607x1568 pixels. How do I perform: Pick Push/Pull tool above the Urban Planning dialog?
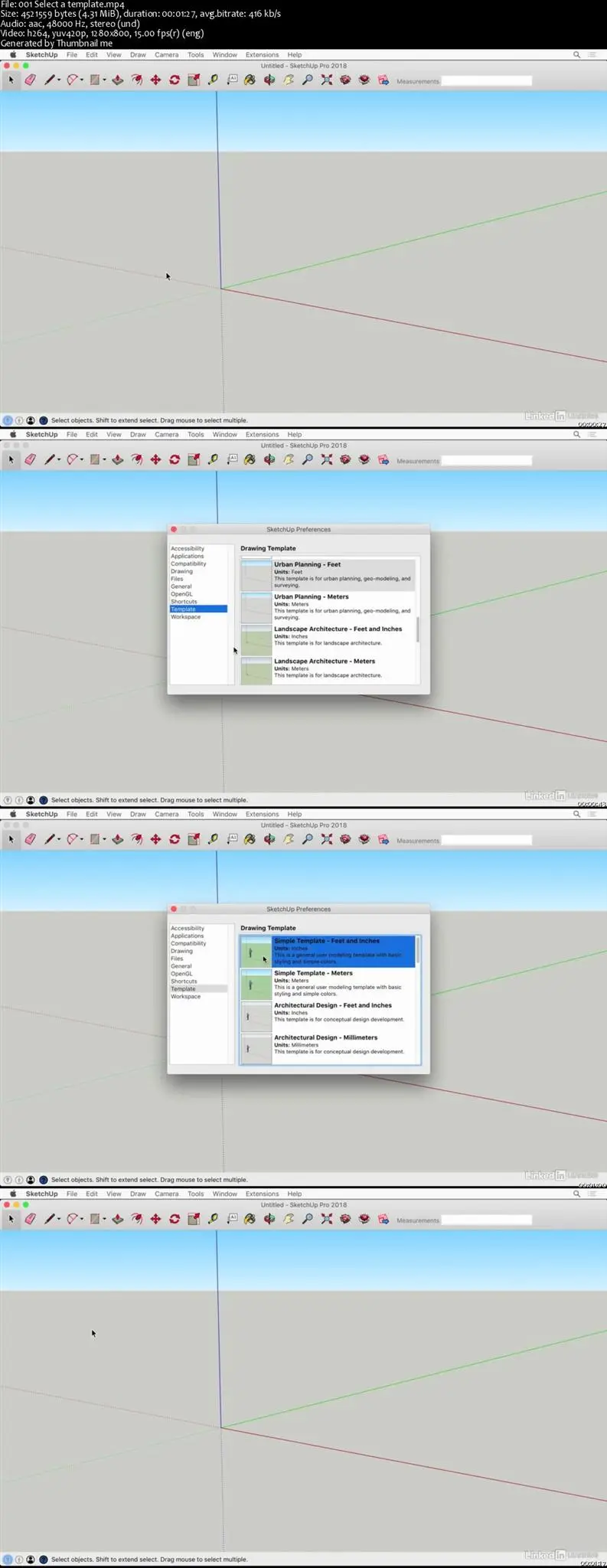[x=117, y=459]
